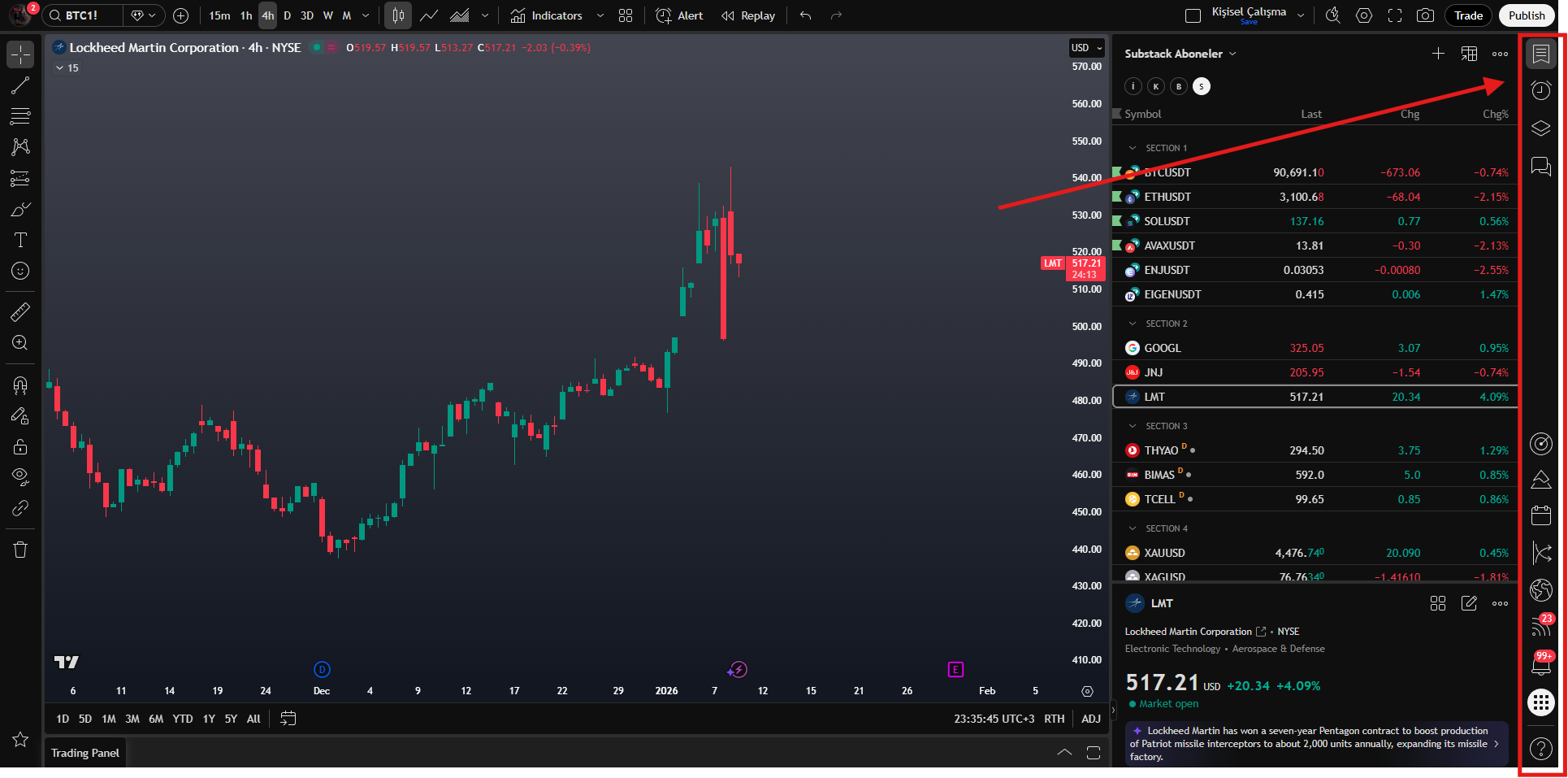
Task: Click the Publish button
Action: [x=1527, y=15]
